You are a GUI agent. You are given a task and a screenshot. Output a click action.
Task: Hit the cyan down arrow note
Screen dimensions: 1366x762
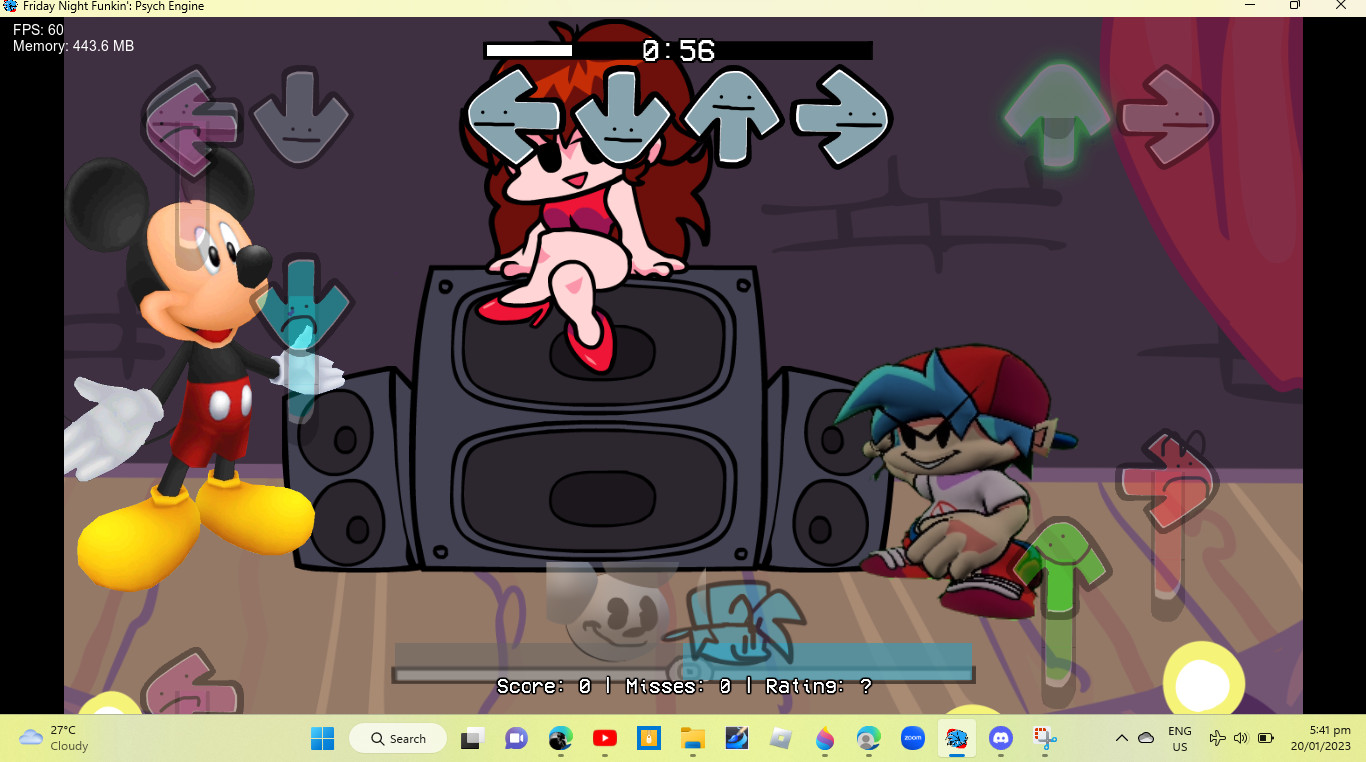(302, 304)
